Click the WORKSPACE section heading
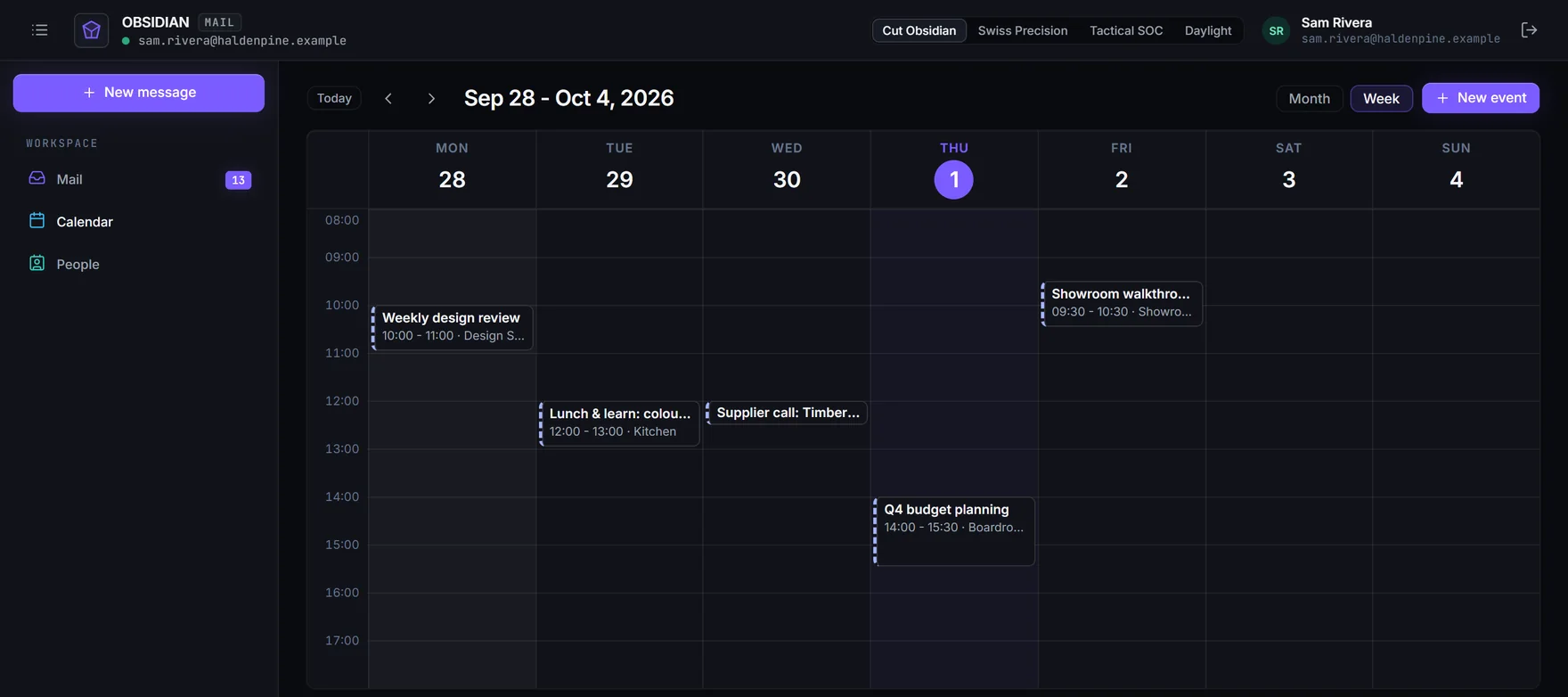 [62, 143]
